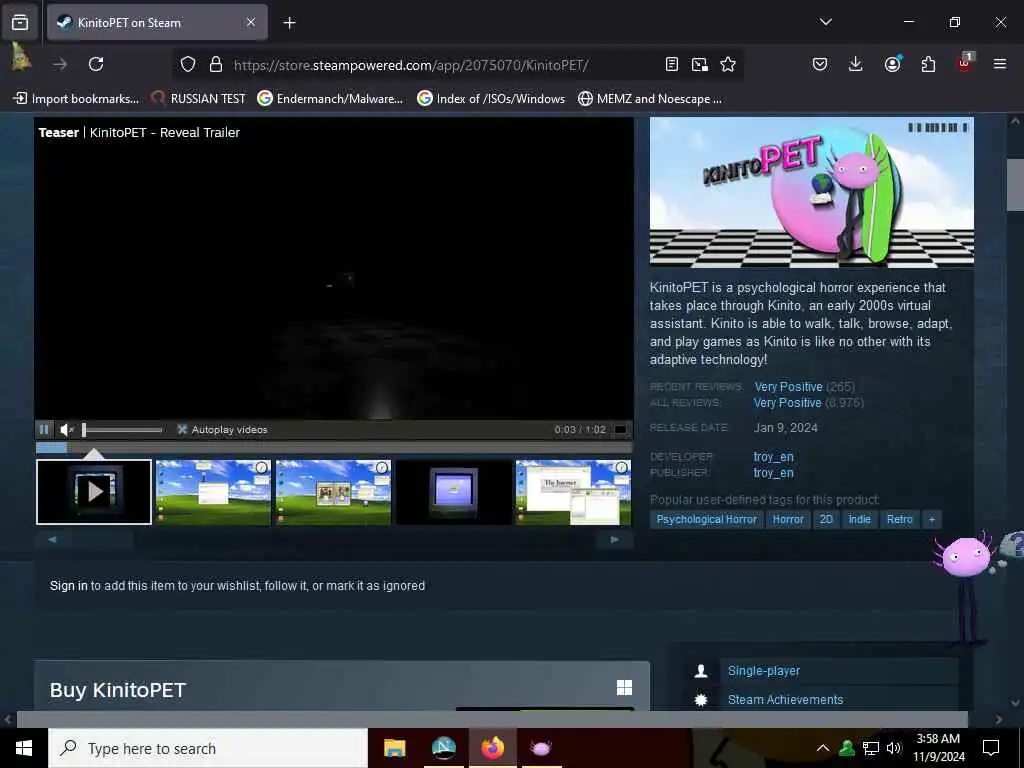Adjust the trailer volume slider
1024x768 pixels.
point(122,430)
